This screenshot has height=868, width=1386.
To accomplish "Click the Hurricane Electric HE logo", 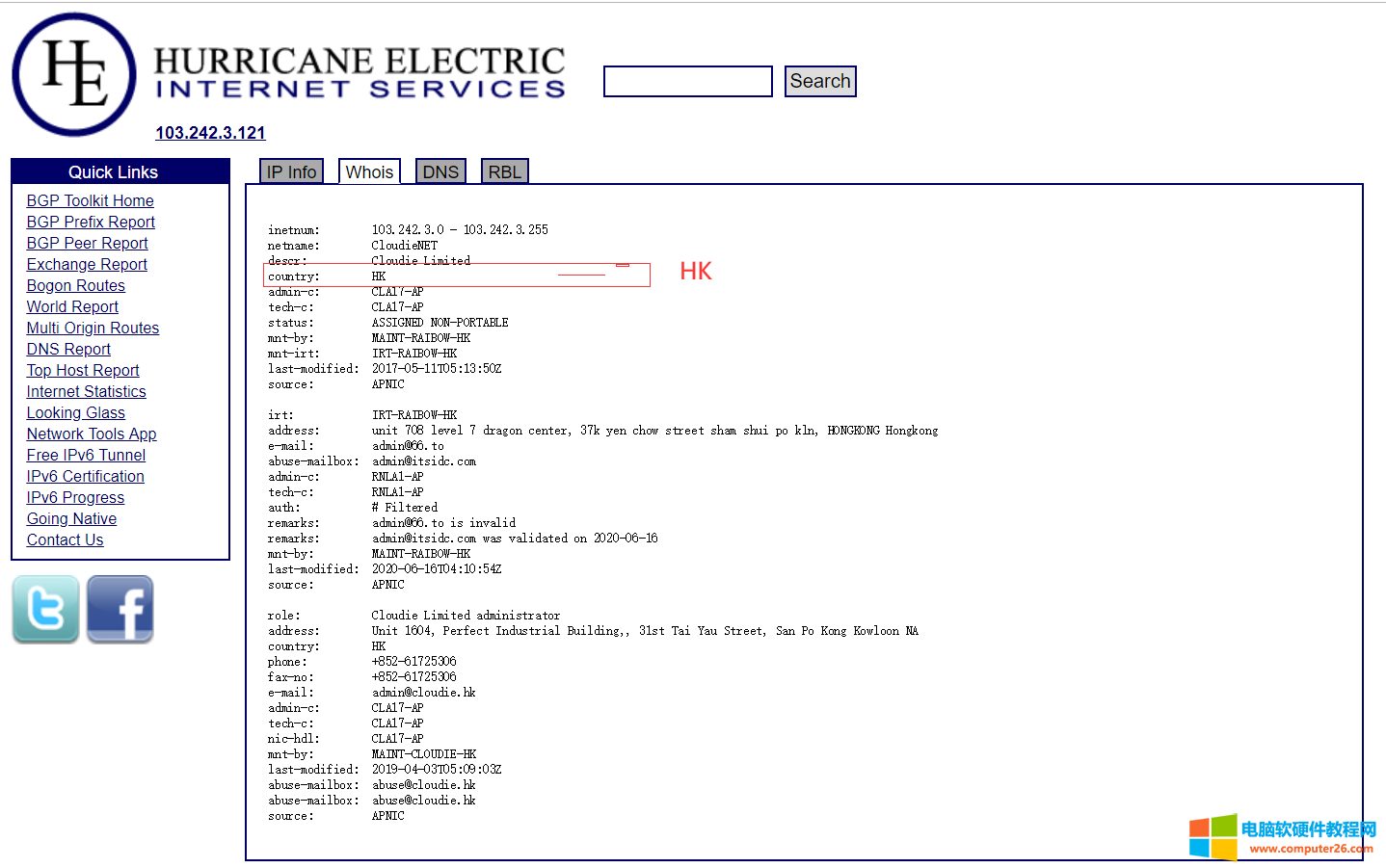I will [x=74, y=74].
